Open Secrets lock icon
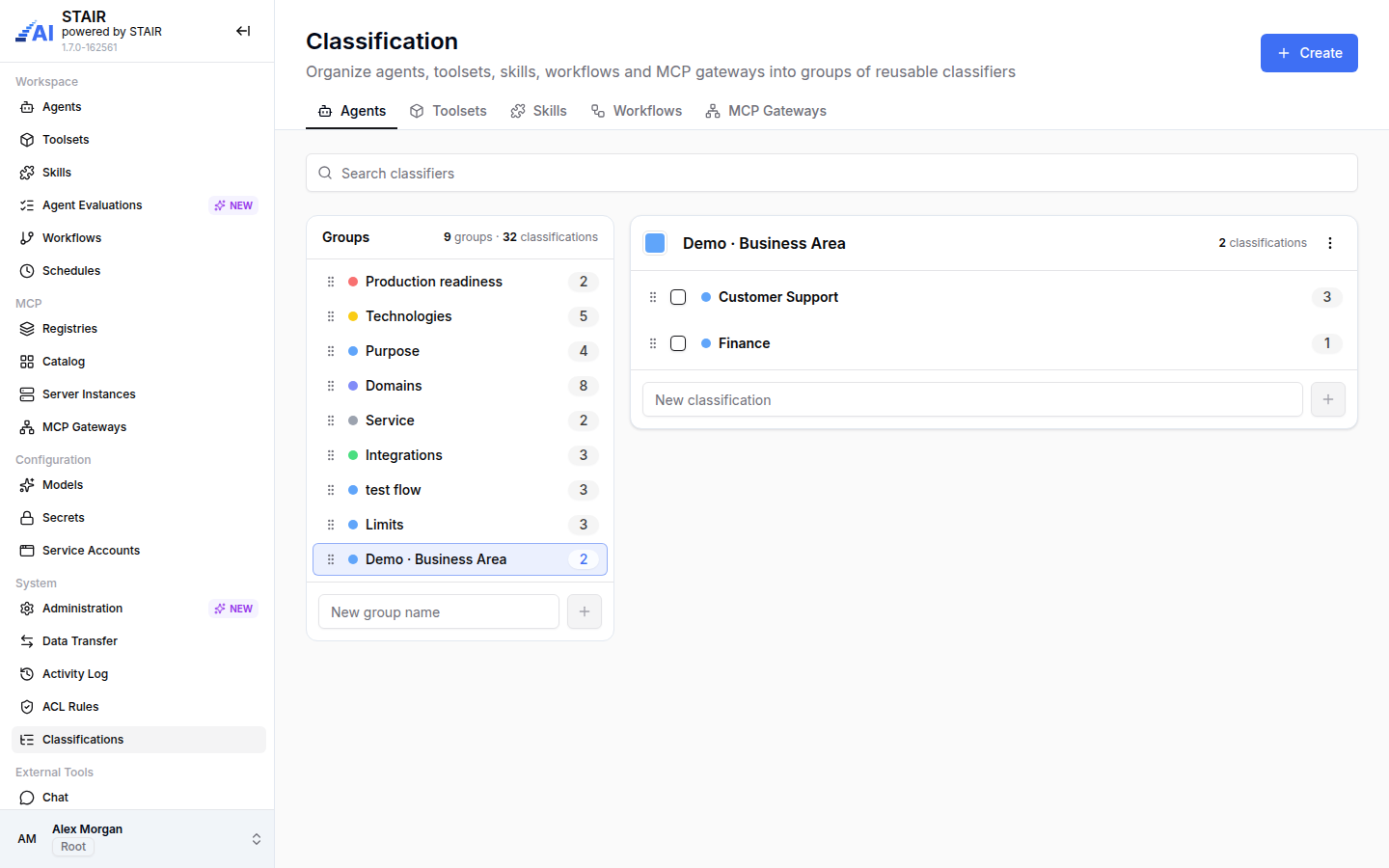Image resolution: width=1389 pixels, height=868 pixels. 27,518
